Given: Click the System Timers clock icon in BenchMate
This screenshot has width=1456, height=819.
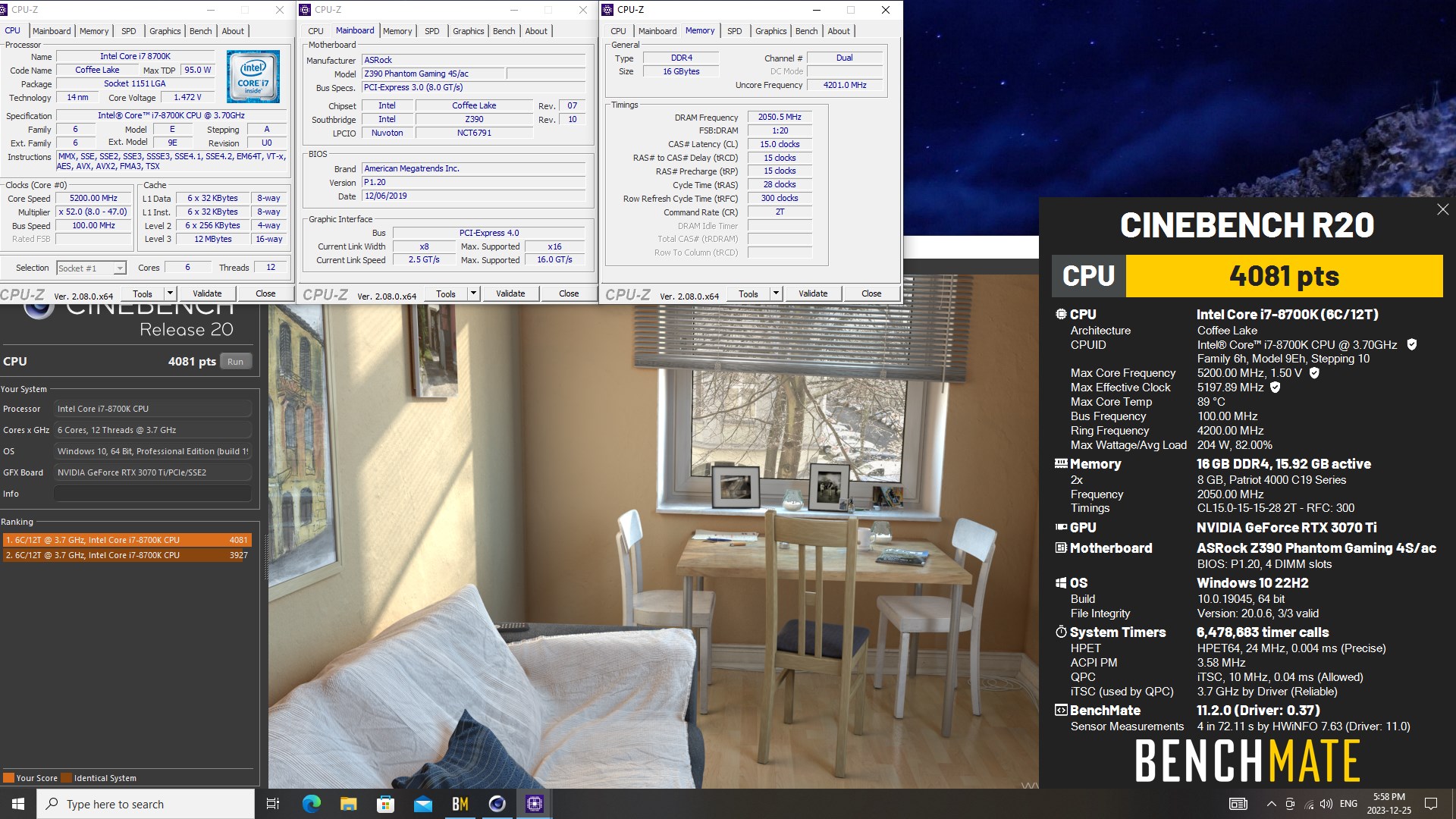Looking at the screenshot, I should (x=1061, y=632).
